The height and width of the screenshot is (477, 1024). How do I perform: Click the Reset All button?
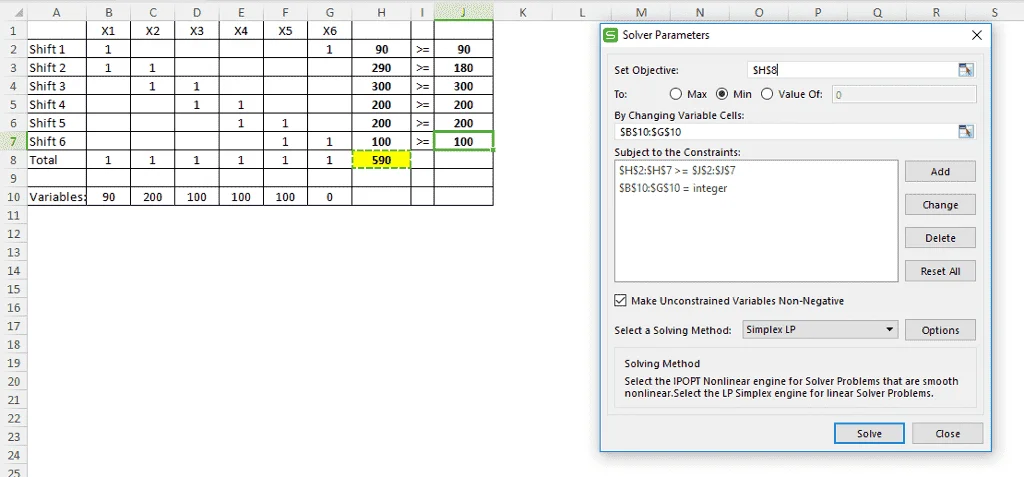pyautogui.click(x=940, y=271)
